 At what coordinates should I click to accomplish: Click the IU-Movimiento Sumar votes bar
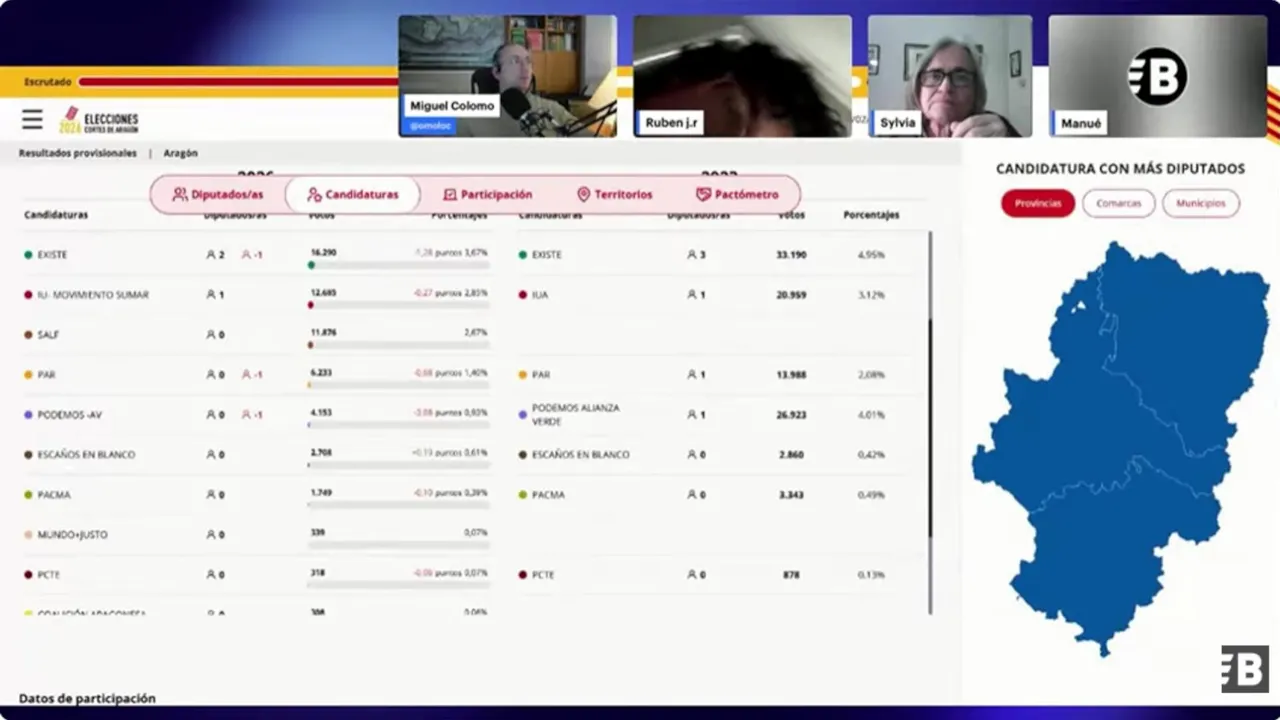click(399, 305)
